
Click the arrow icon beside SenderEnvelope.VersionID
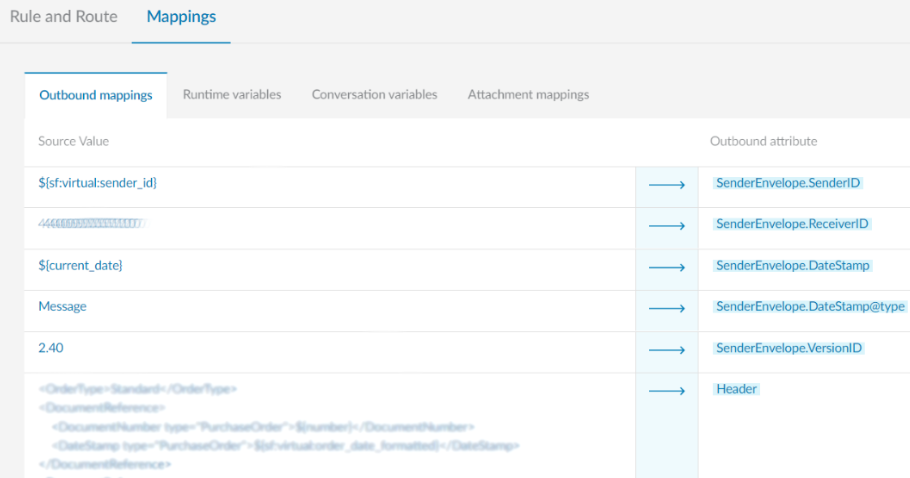pos(666,350)
